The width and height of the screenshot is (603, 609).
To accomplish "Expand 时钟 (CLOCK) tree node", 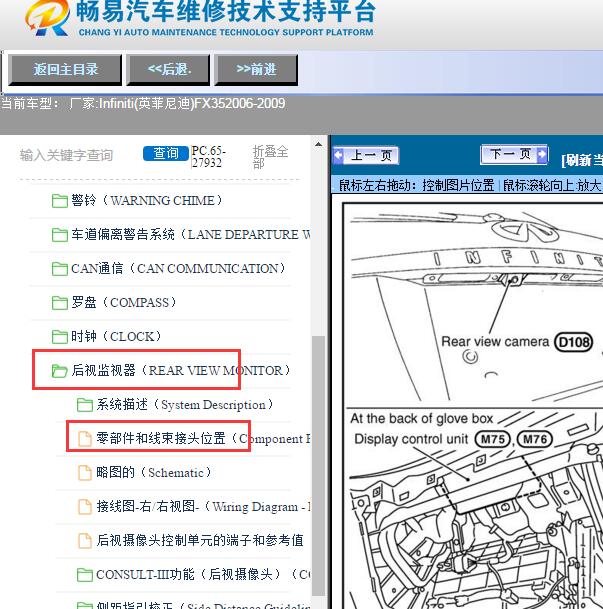I will coord(116,336).
